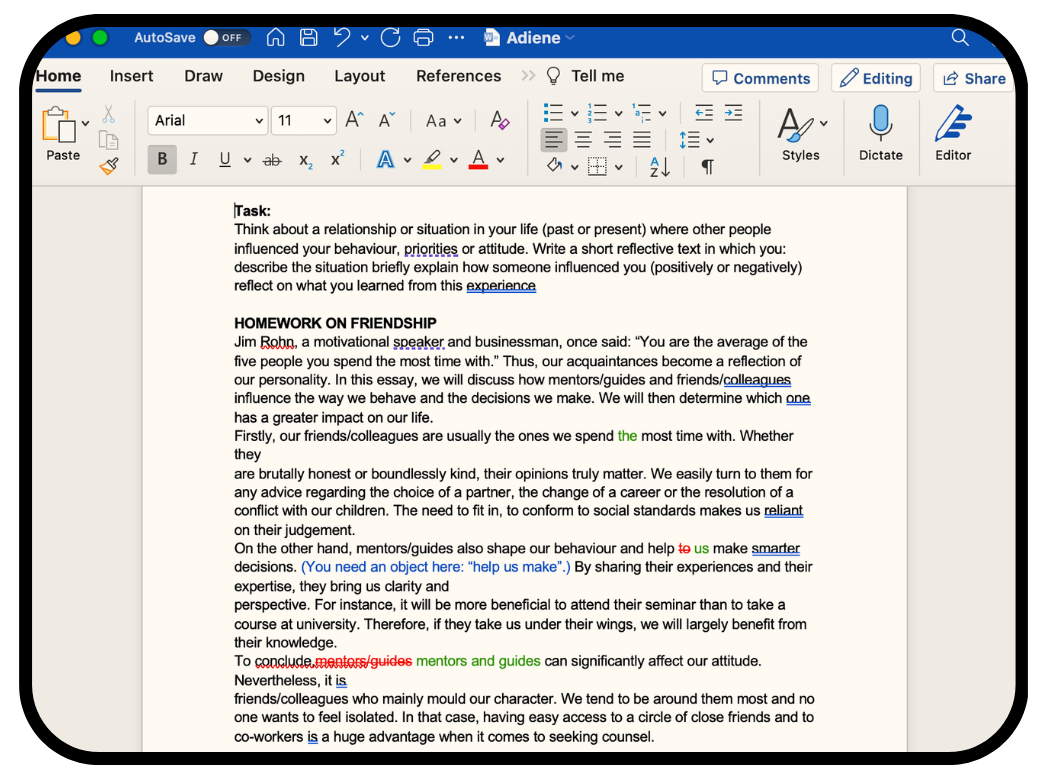
Task: Copy the selection with the copy icon
Action: pos(108,140)
